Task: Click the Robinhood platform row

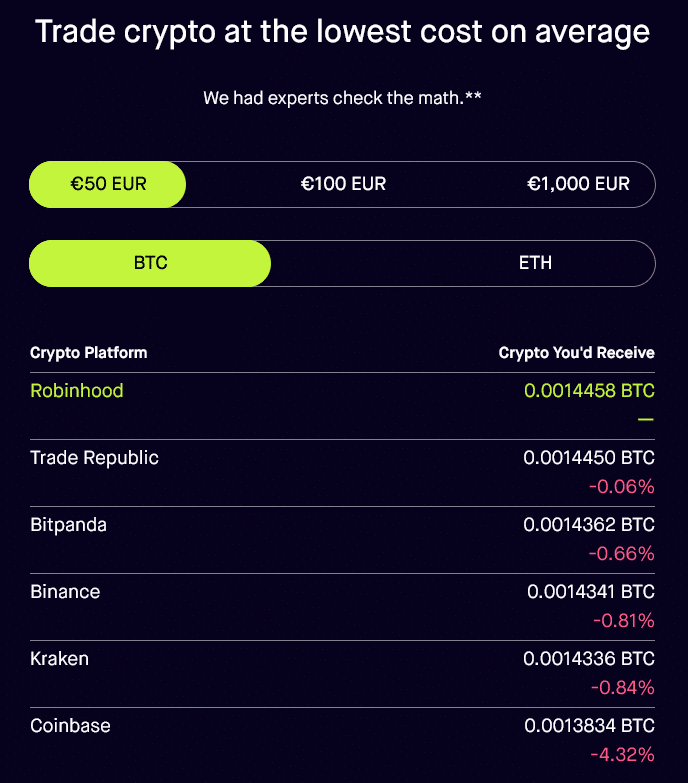Action: pyautogui.click(x=343, y=406)
